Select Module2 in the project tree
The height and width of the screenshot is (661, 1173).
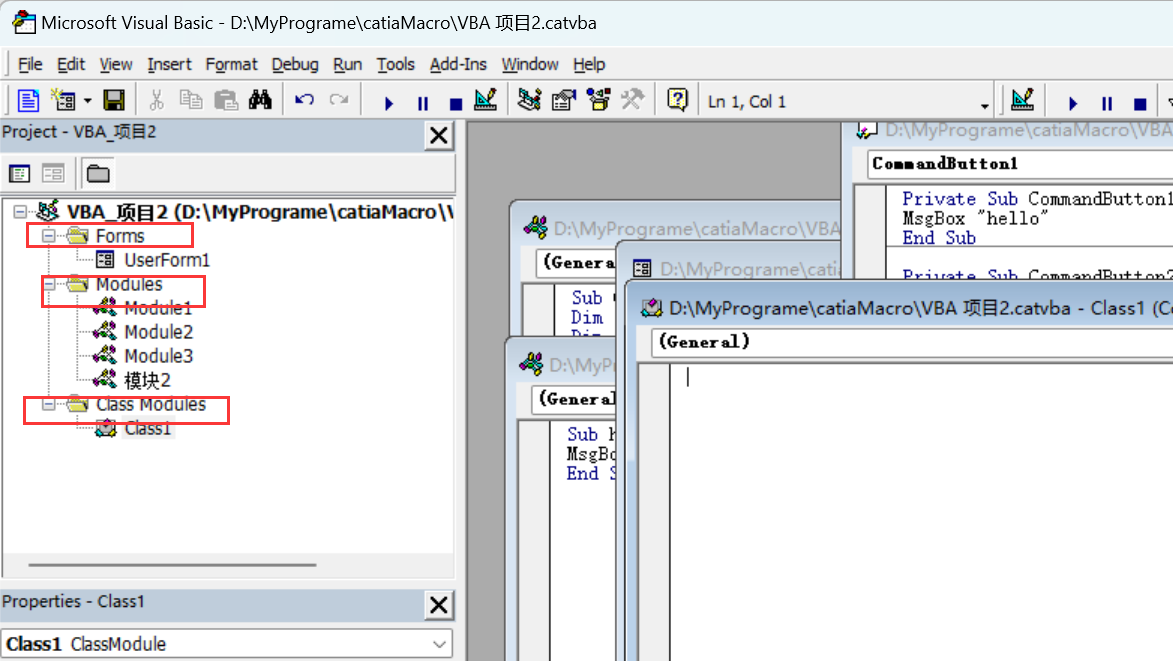click(159, 331)
